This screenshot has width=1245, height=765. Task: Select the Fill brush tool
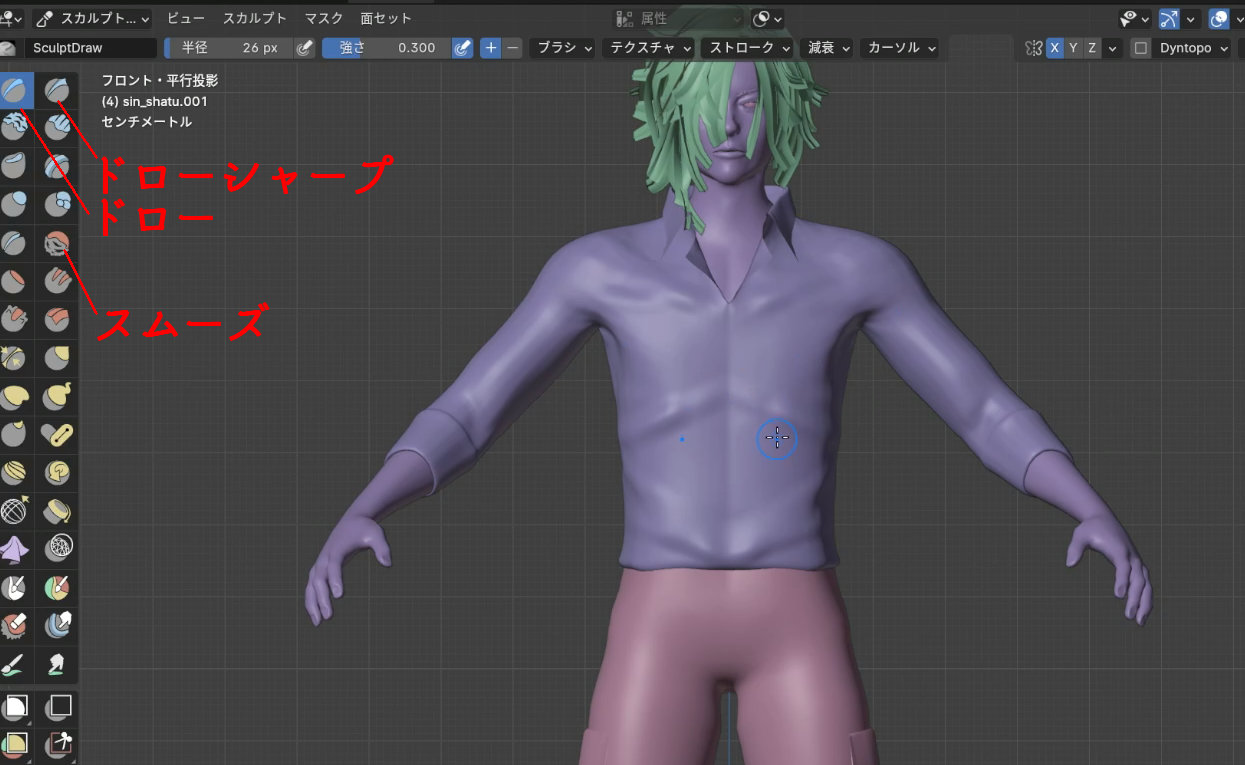(x=56, y=281)
